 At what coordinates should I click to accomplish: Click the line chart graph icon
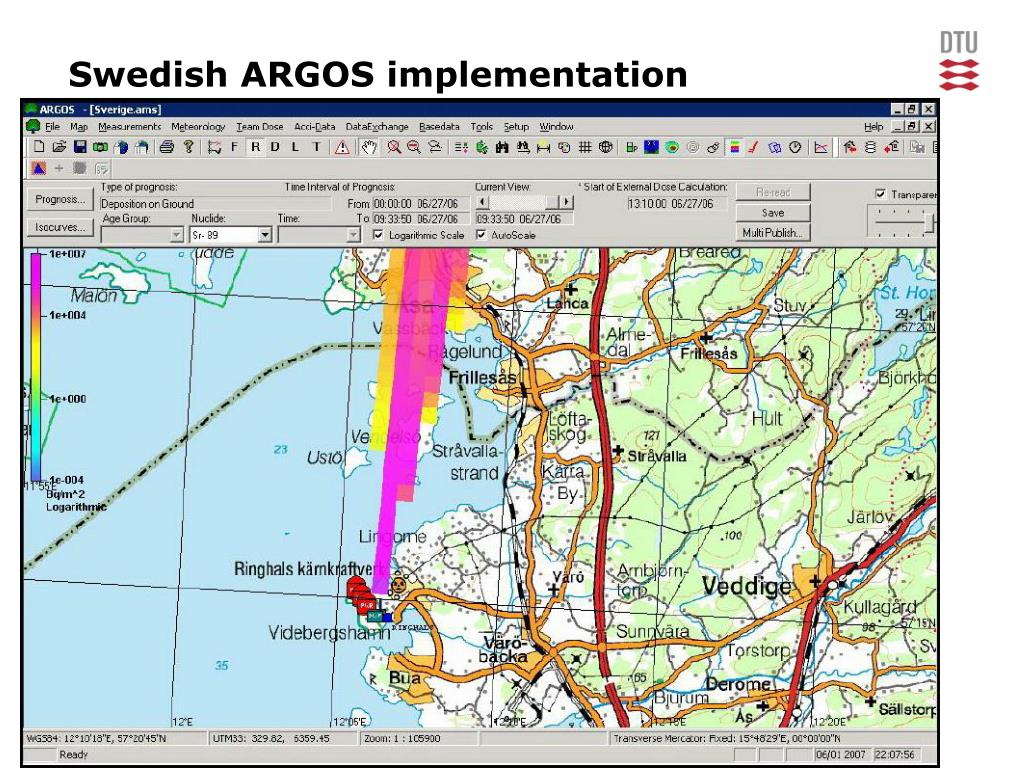pos(821,148)
